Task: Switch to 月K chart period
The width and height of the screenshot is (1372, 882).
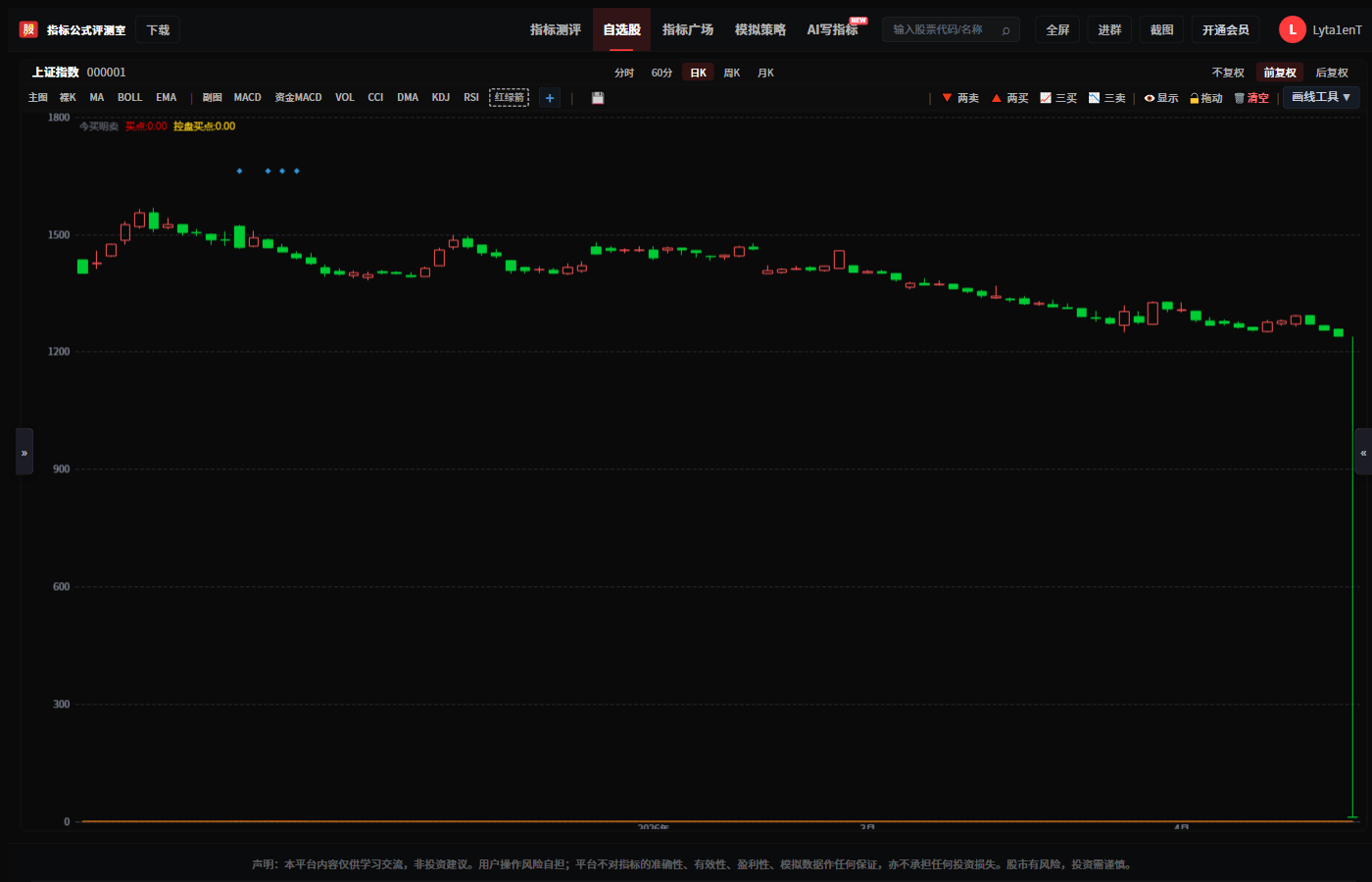Action: coord(765,73)
